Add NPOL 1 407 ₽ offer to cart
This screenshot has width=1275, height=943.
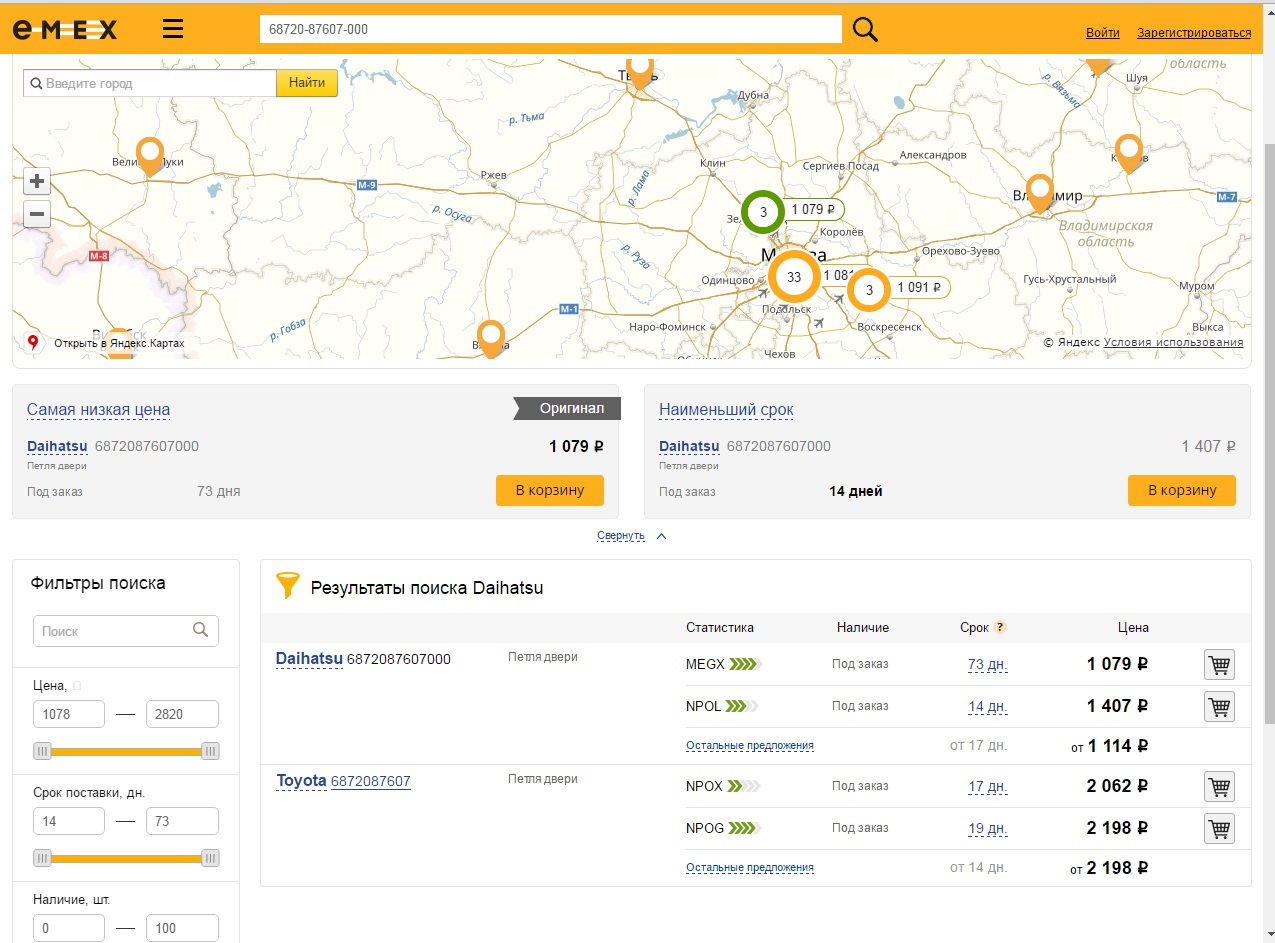[x=1219, y=706]
